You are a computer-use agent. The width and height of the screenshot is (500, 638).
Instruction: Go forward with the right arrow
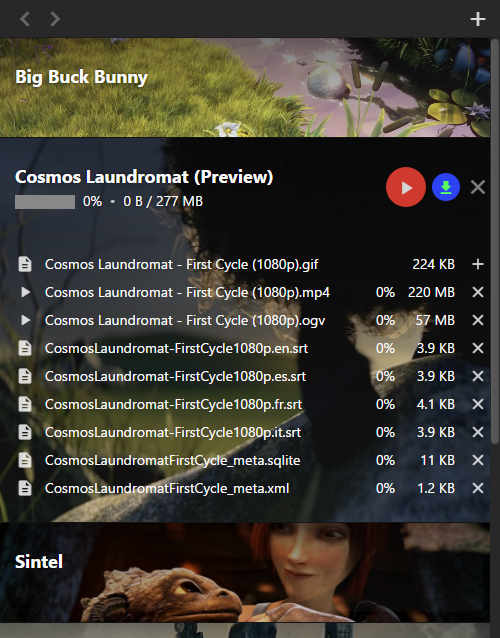tap(55, 19)
